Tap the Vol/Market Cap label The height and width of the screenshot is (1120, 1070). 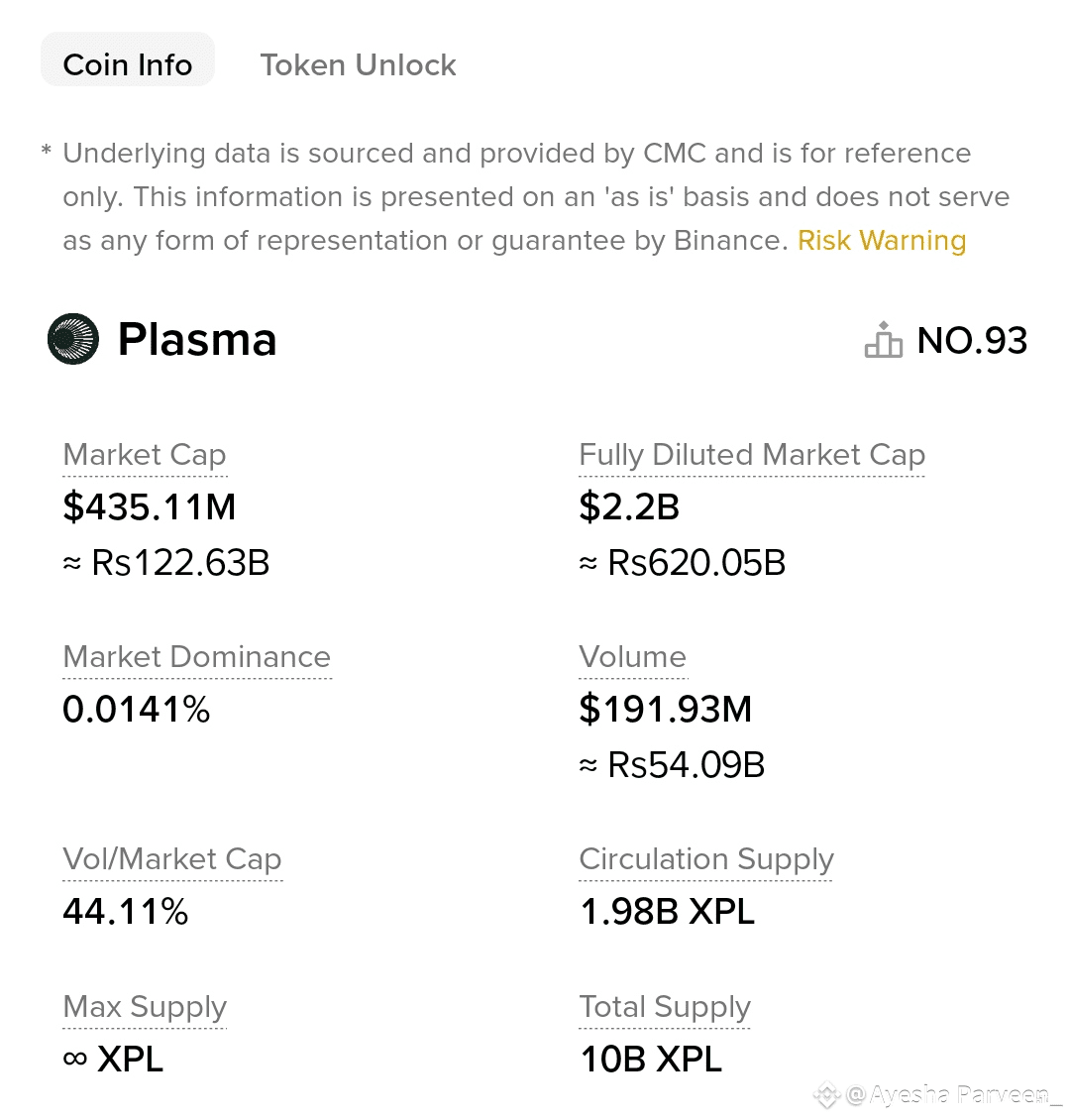point(172,859)
